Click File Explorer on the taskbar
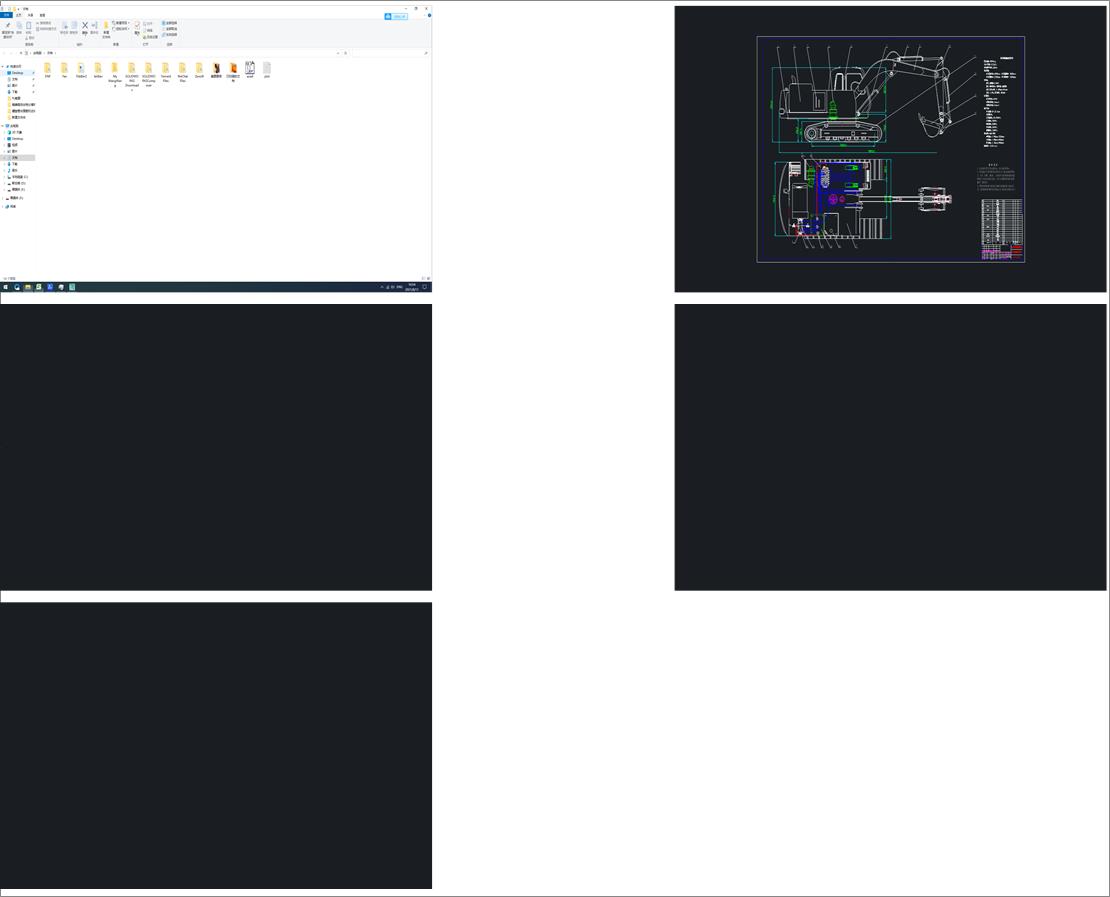 pos(28,287)
